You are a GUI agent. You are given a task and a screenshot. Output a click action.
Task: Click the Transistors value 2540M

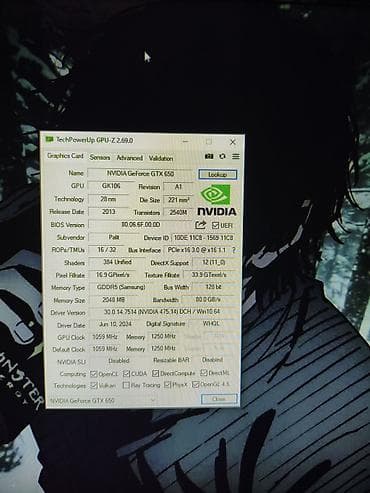tap(178, 212)
